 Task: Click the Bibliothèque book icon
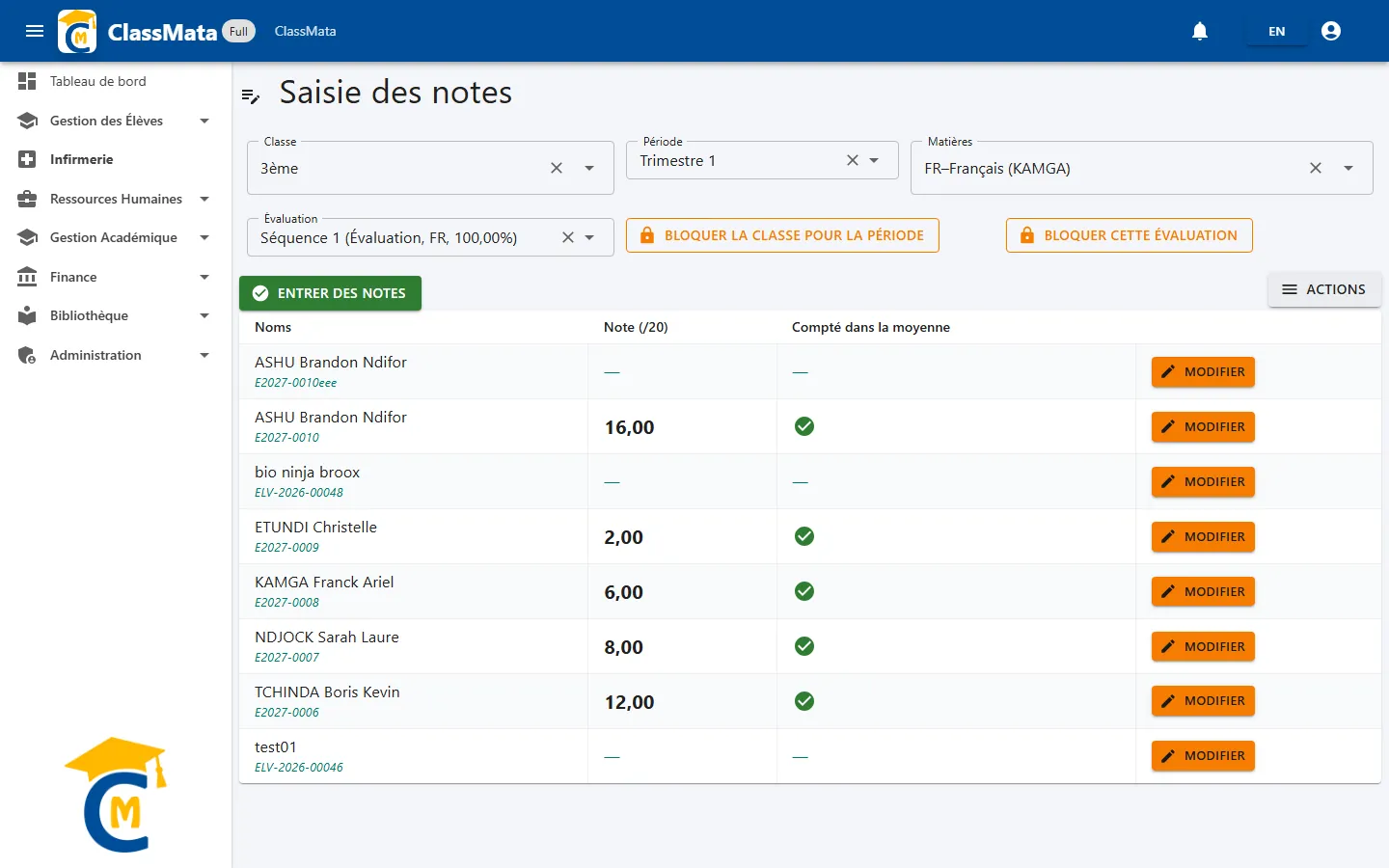click(x=27, y=315)
